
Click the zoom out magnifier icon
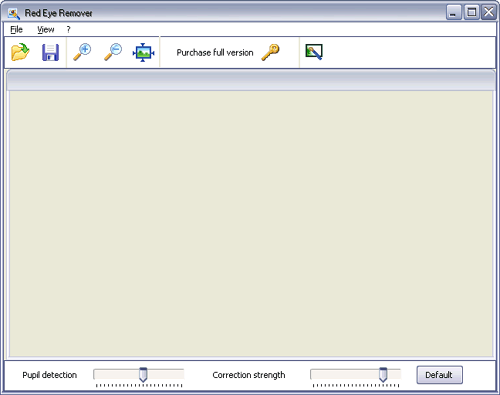click(x=113, y=52)
